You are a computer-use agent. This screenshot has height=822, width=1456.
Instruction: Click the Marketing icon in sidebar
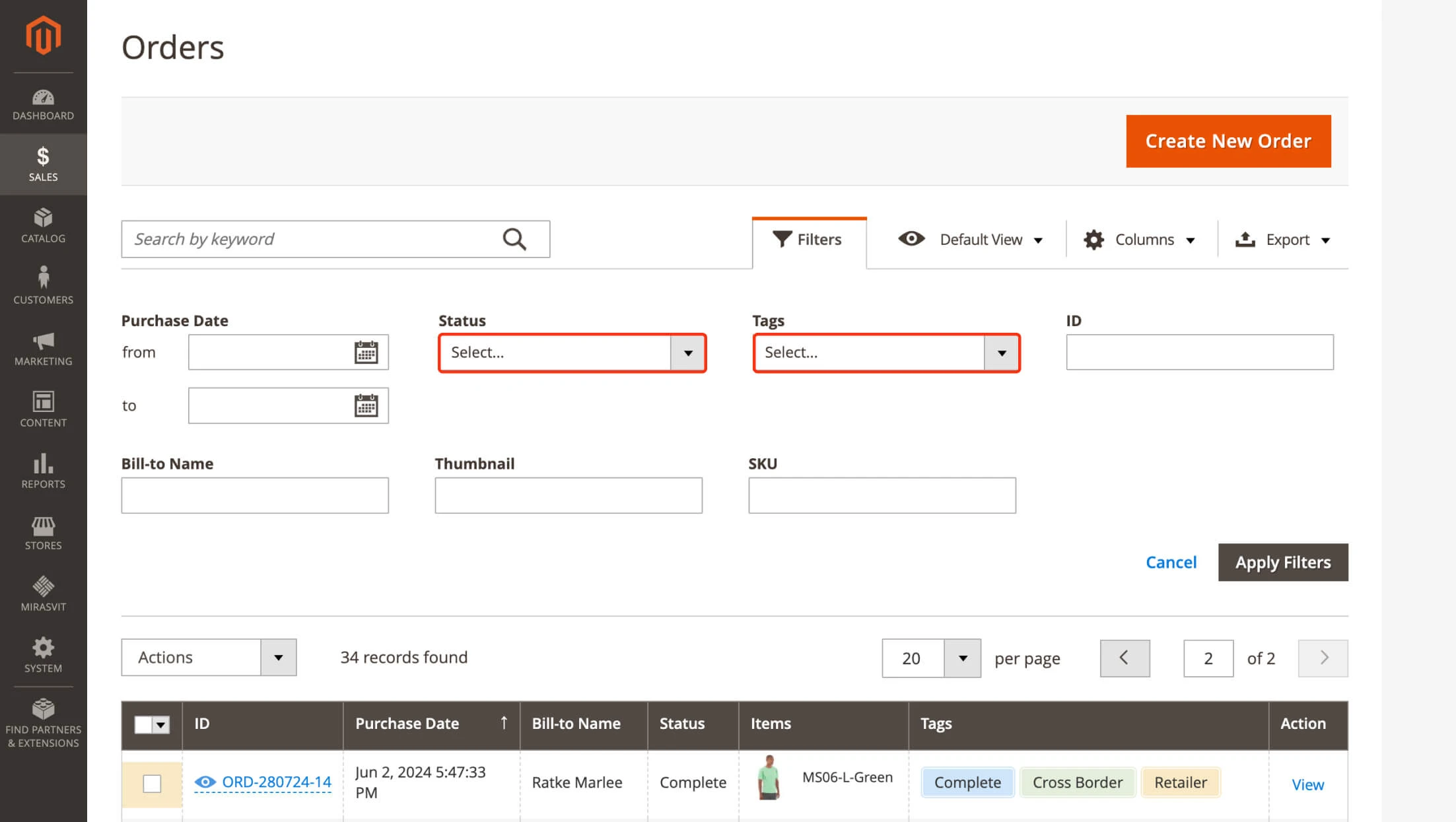click(42, 340)
